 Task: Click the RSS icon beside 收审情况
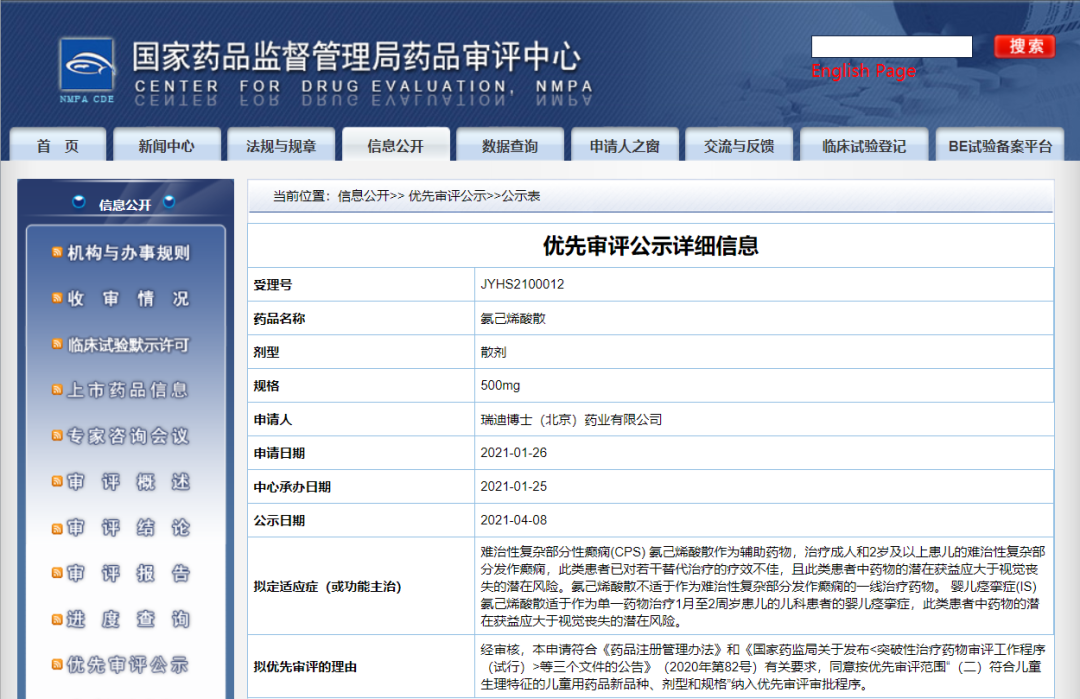pos(57,298)
